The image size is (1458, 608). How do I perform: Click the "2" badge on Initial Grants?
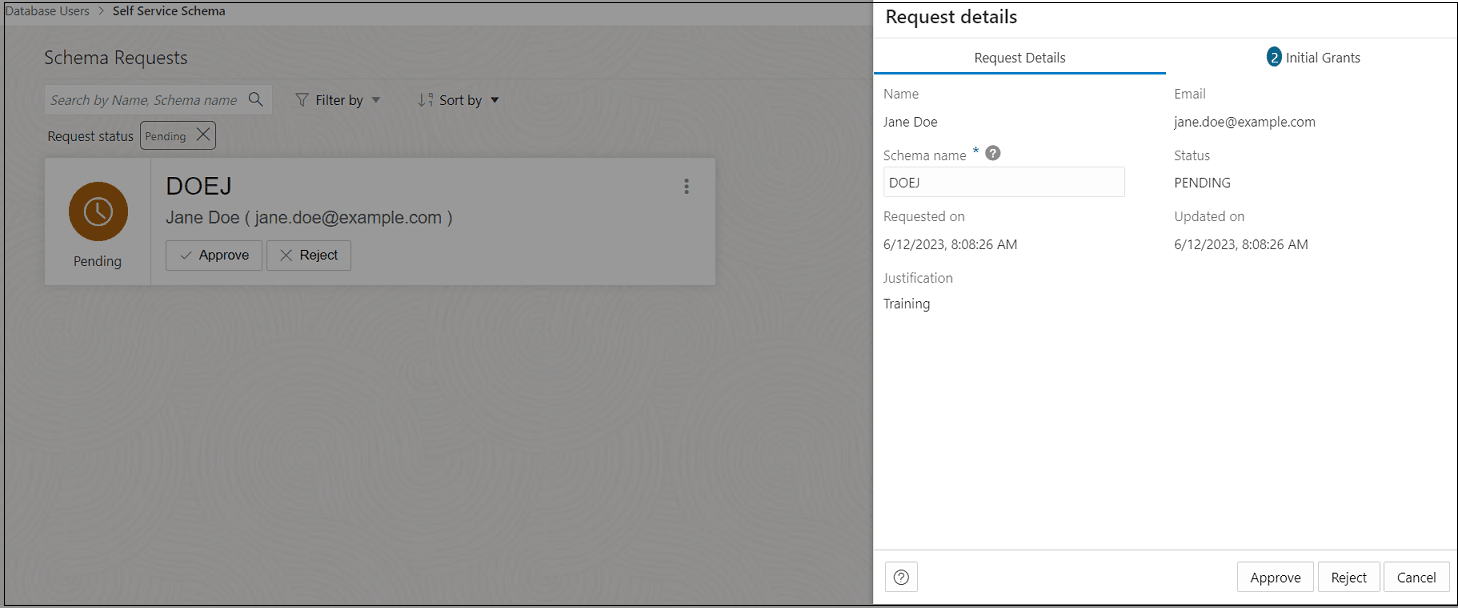point(1274,57)
